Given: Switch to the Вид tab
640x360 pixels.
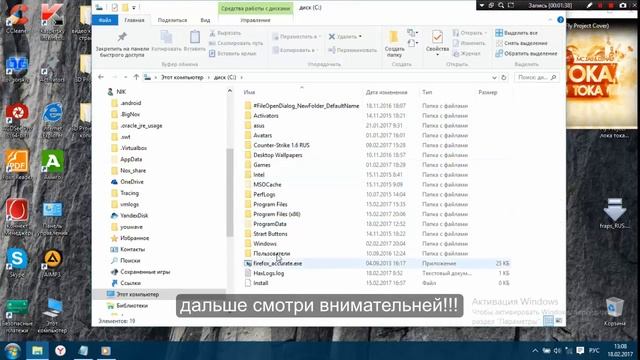Looking at the screenshot, I should coord(205,20).
